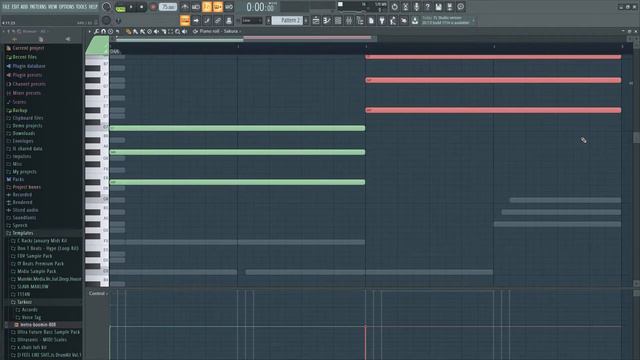Toggle the orange Loop recording button
Viewport: 640px width, 360px height.
click(x=218, y=7)
